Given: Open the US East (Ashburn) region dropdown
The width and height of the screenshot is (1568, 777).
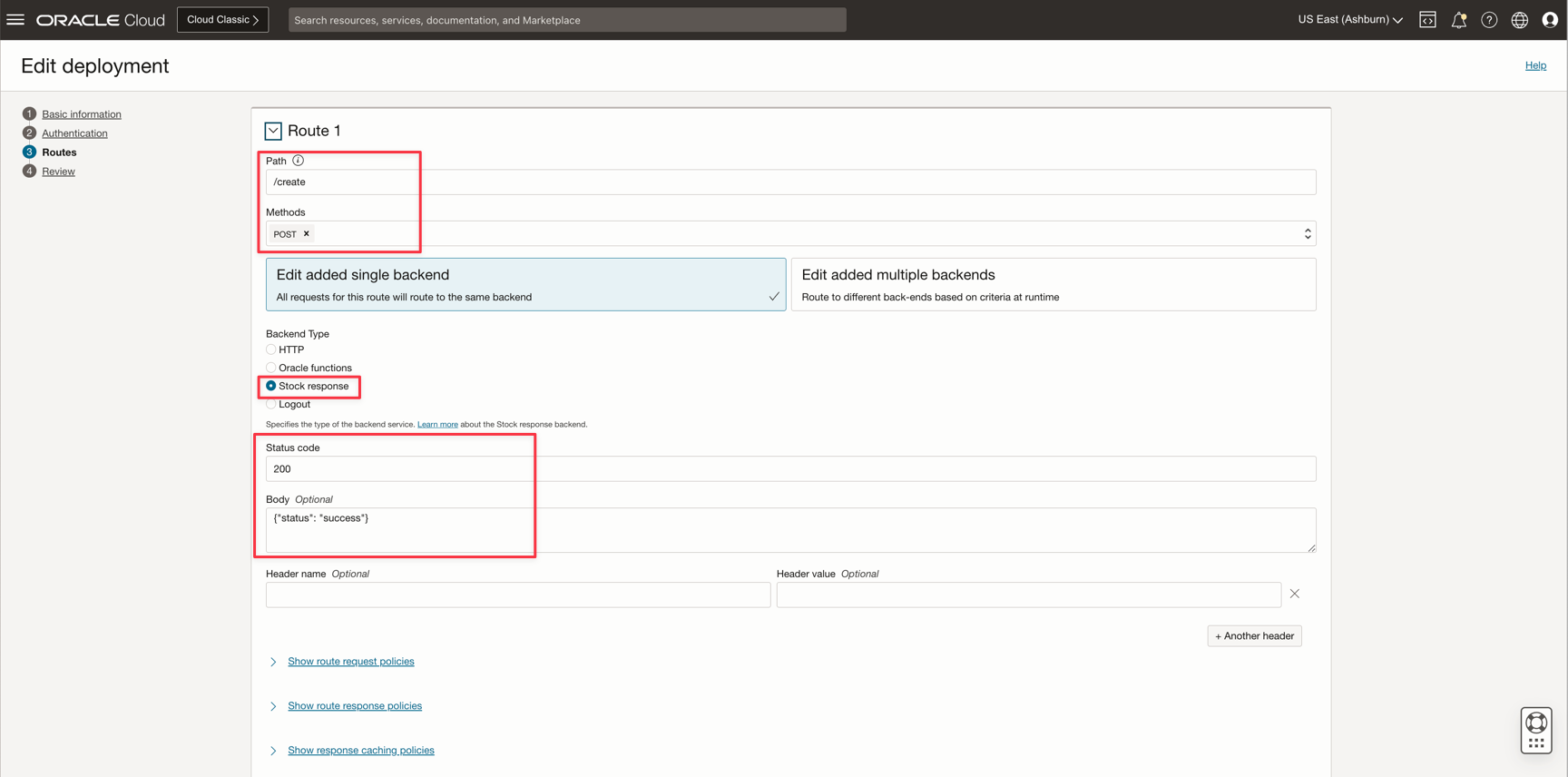Looking at the screenshot, I should point(1349,20).
